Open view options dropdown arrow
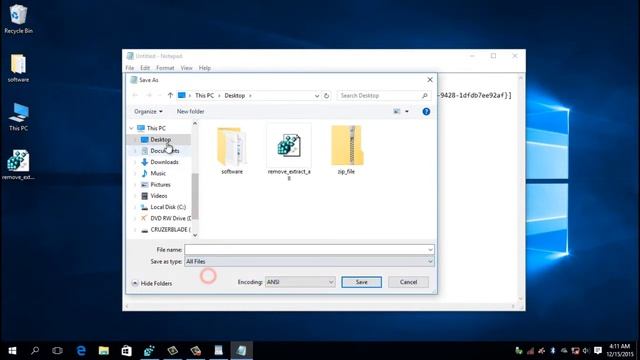 407,111
